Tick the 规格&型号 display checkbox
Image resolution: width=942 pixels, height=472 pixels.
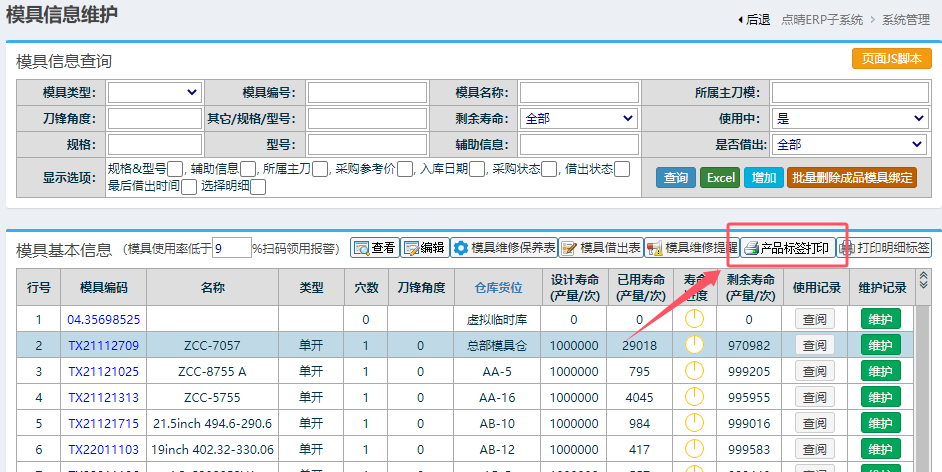[175, 169]
